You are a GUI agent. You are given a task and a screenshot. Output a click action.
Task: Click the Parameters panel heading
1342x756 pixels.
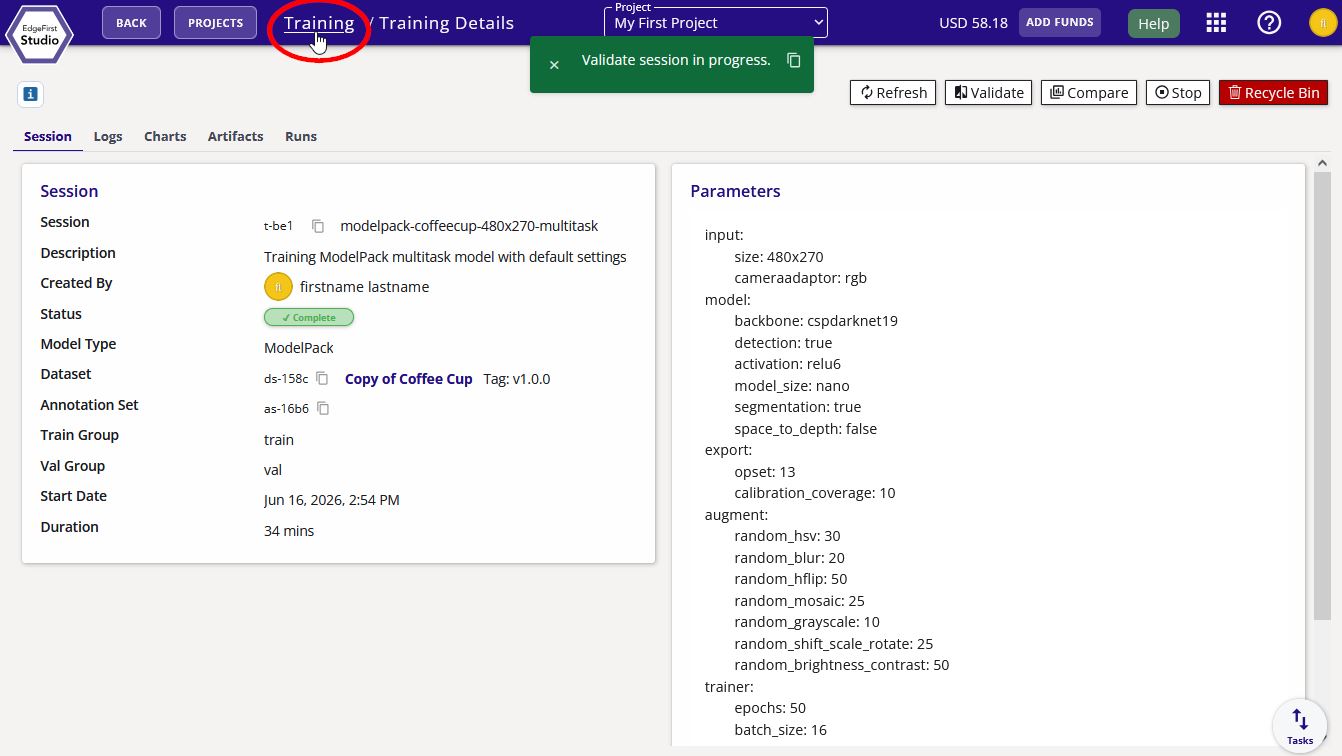tap(735, 191)
